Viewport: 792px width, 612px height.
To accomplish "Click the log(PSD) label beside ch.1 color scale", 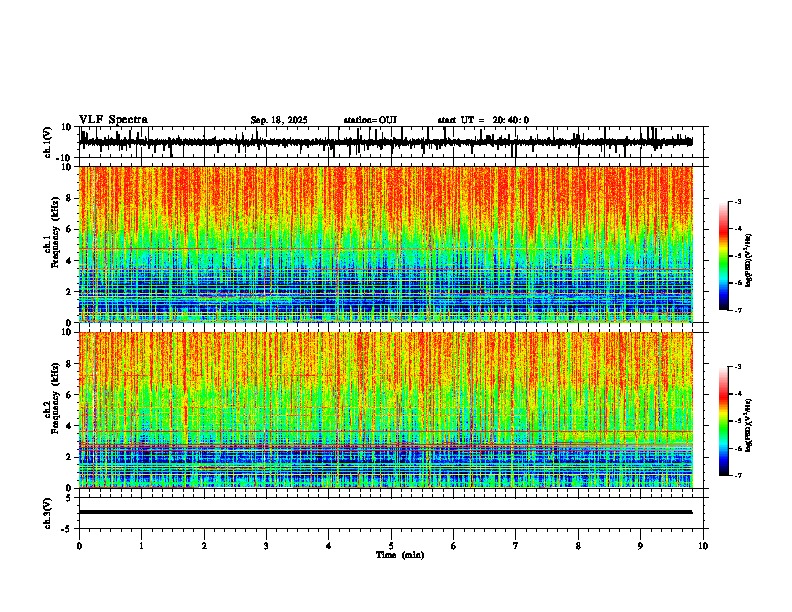I will 749,260.
